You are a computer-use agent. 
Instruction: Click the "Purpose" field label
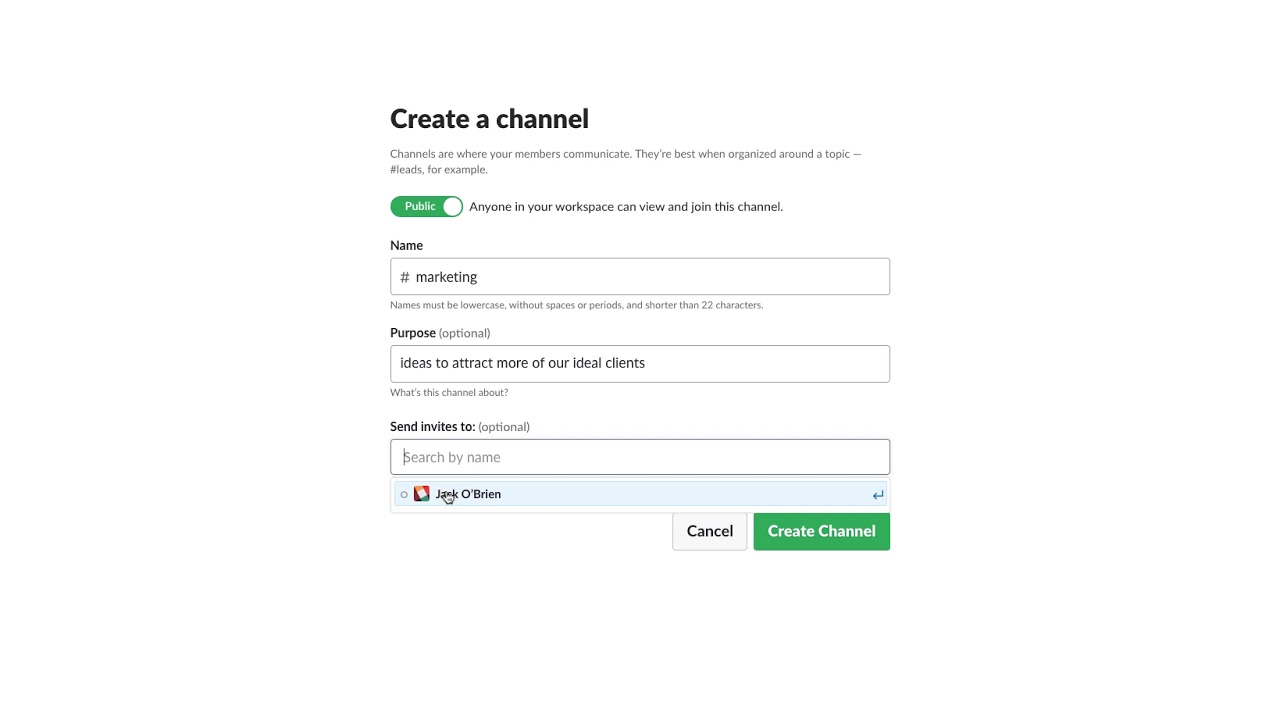point(412,333)
